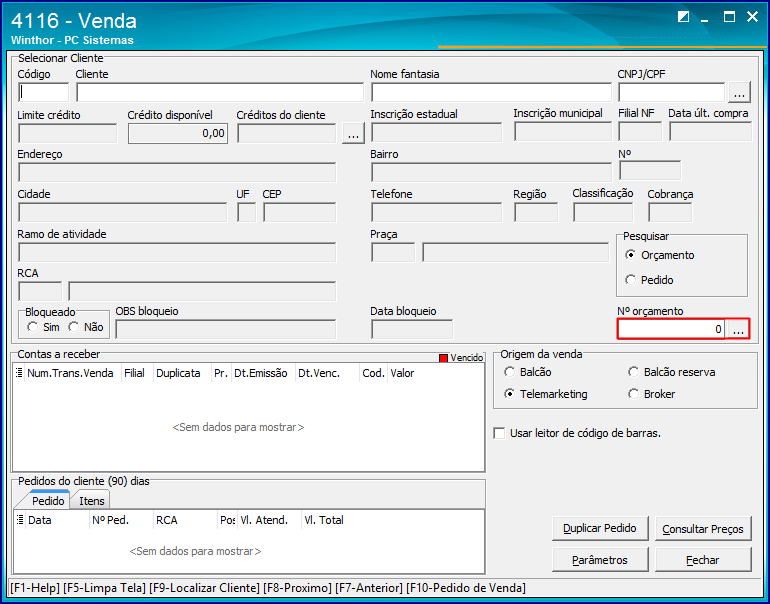Viewport: 770px width, 604px height.
Task: Switch to the Pedido tab
Action: click(x=48, y=500)
